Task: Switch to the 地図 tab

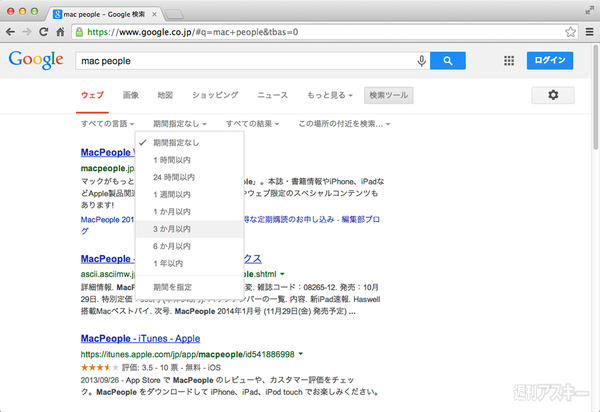Action: coord(165,95)
